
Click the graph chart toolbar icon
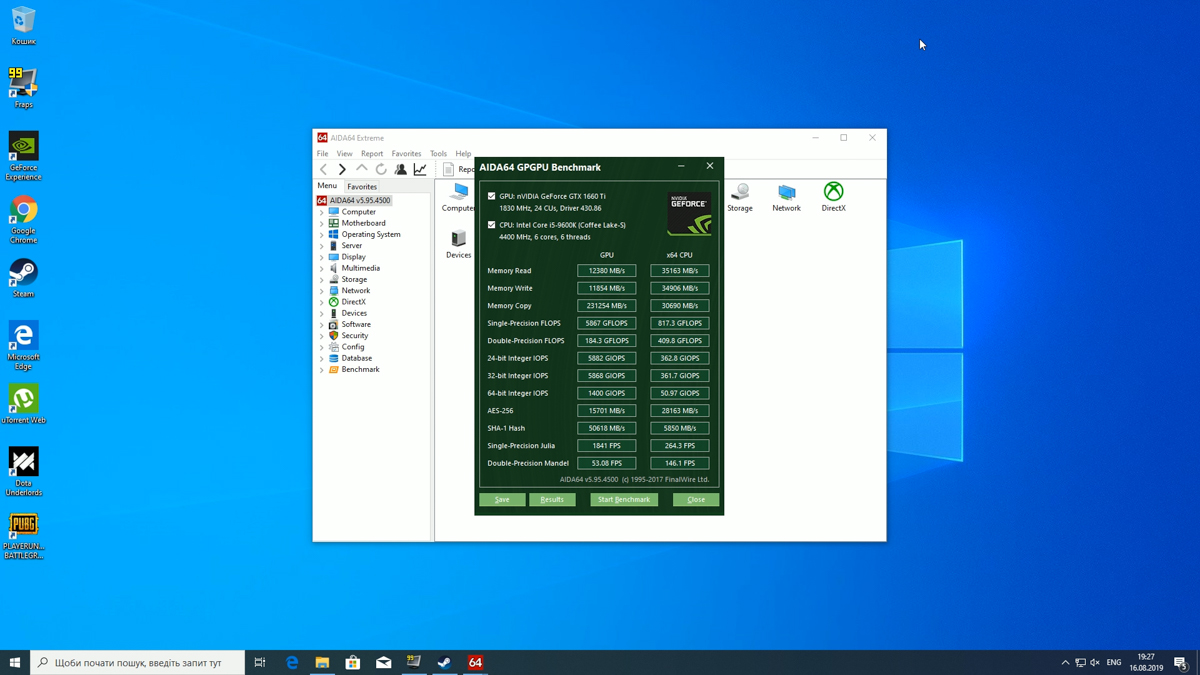[420, 170]
